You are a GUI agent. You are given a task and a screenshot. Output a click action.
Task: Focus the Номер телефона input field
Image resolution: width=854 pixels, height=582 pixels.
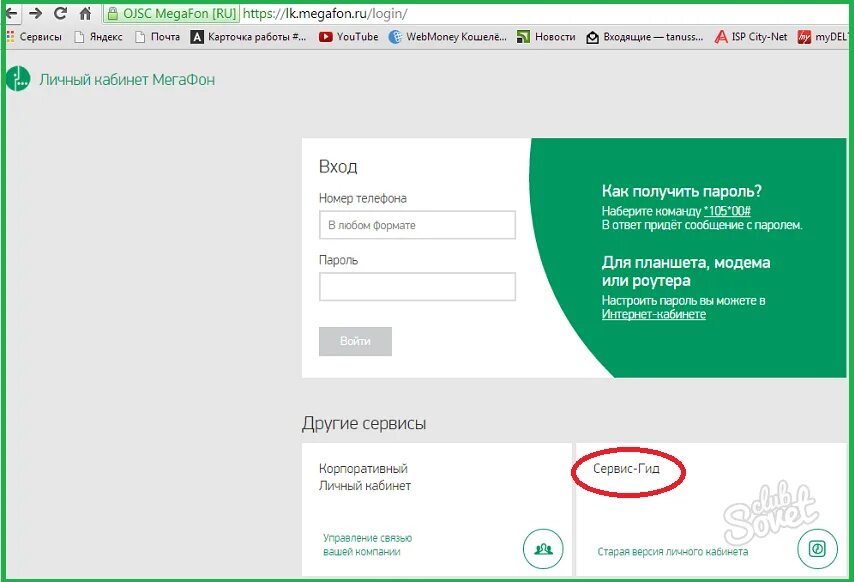click(417, 225)
